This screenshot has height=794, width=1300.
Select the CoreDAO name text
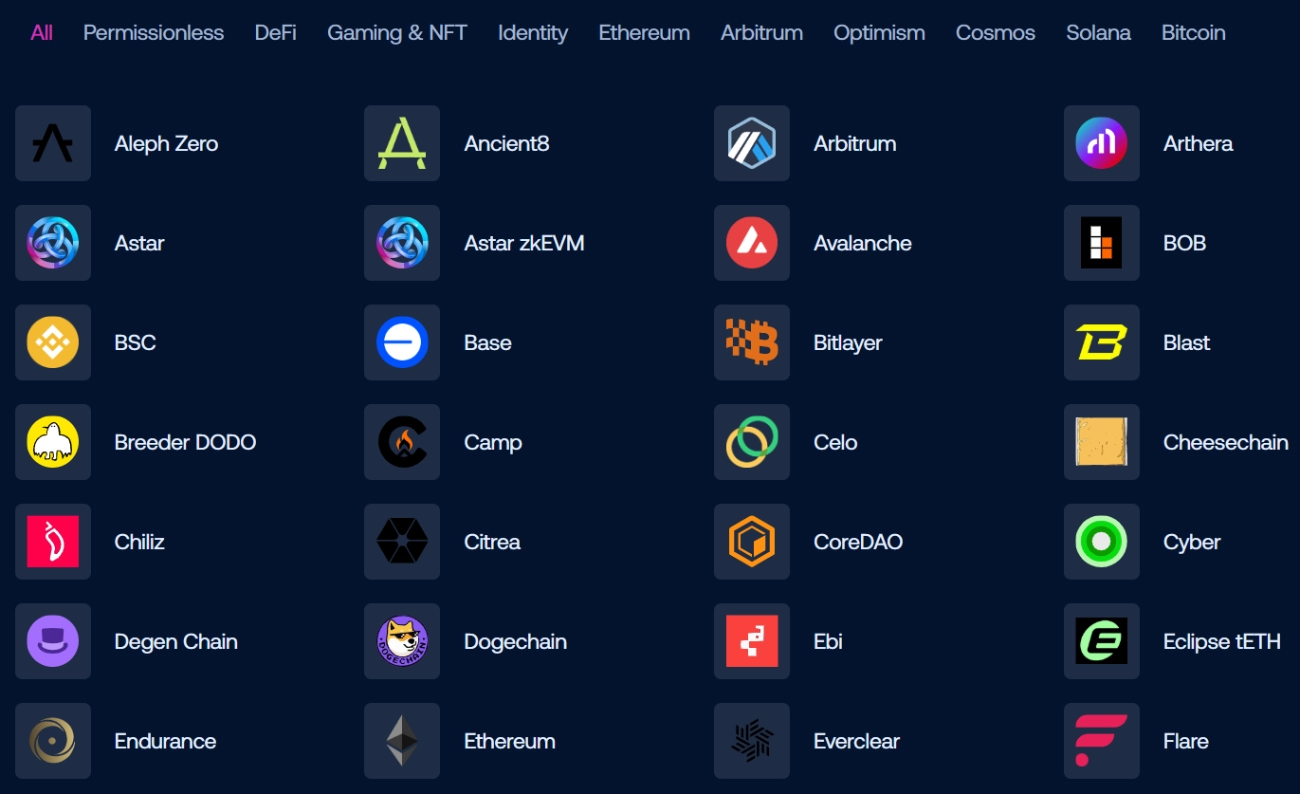pos(858,542)
